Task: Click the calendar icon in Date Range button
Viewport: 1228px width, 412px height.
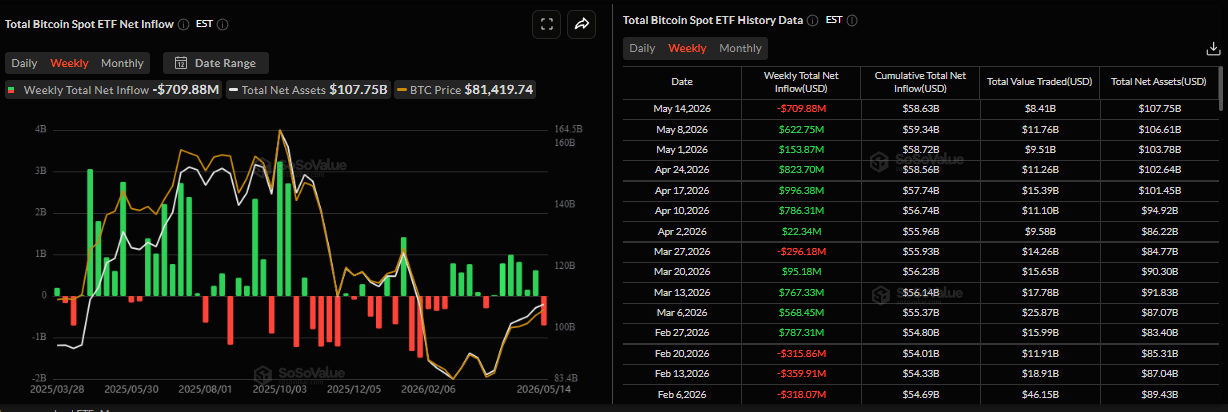Action: pyautogui.click(x=181, y=63)
